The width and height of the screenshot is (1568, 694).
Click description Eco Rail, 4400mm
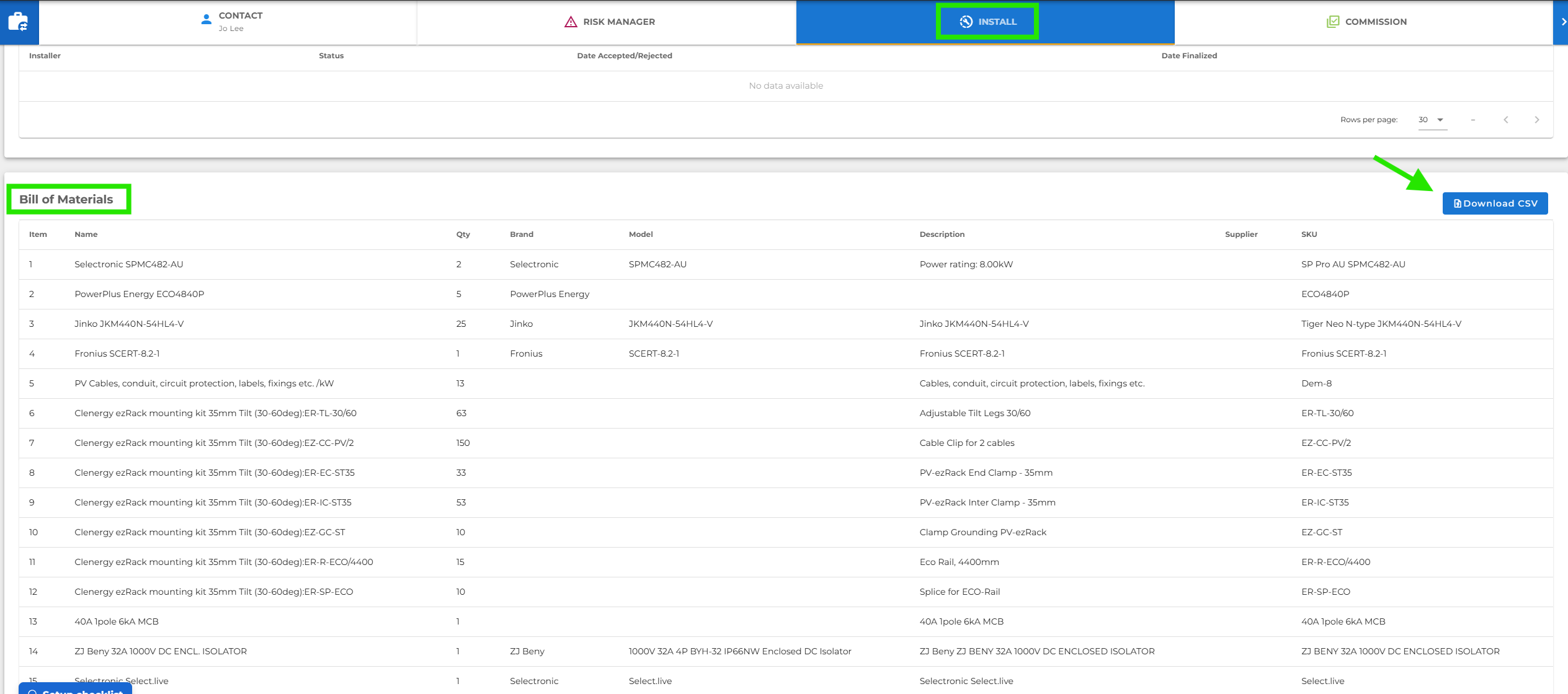pyautogui.click(x=960, y=562)
